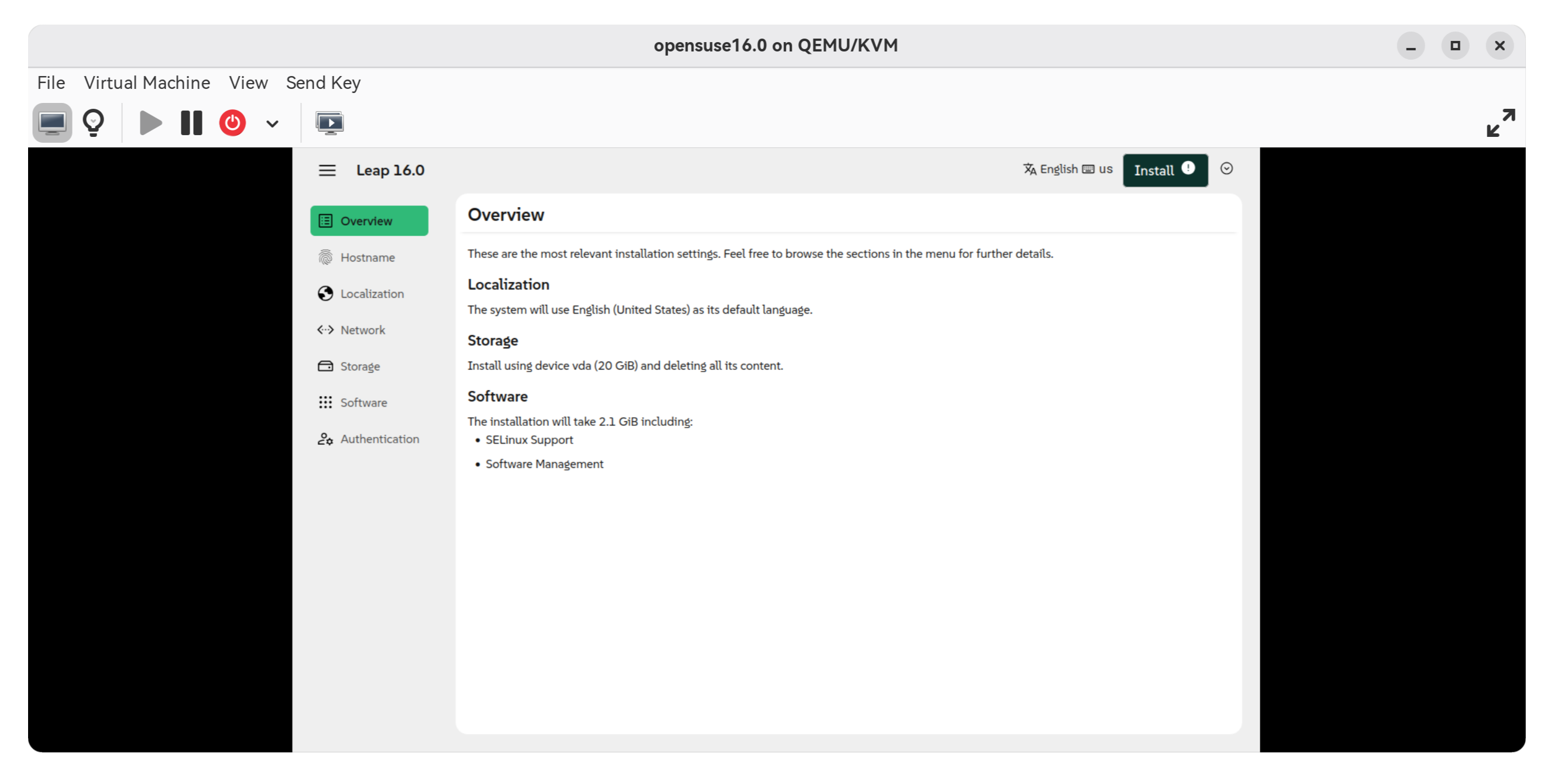Viewport: 1554px width, 784px height.
Task: Expand the installer options circled chevron
Action: [x=1226, y=169]
